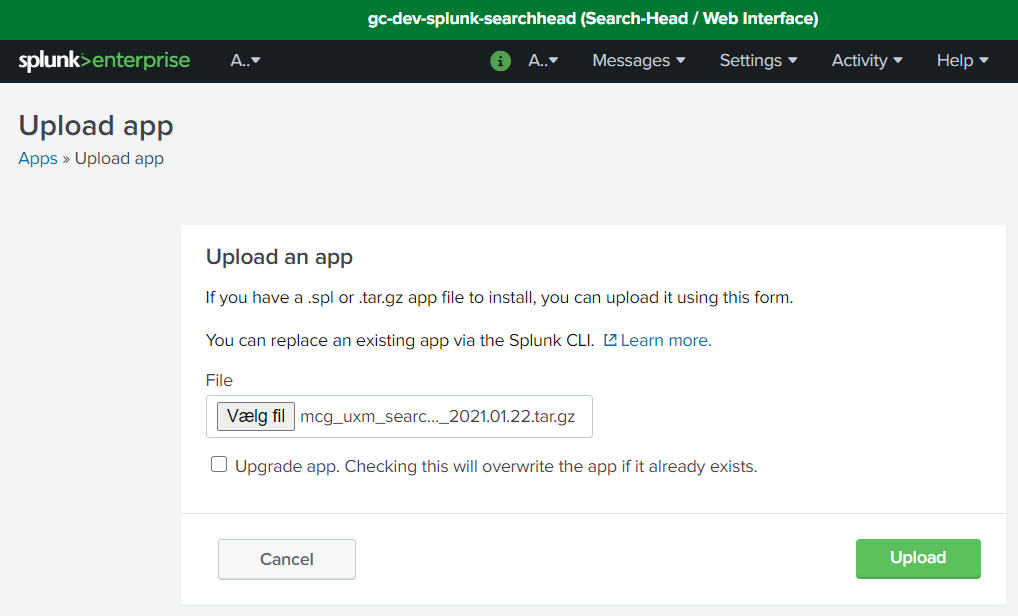The image size is (1018, 616).
Task: Open the Help menu
Action: tap(962, 61)
